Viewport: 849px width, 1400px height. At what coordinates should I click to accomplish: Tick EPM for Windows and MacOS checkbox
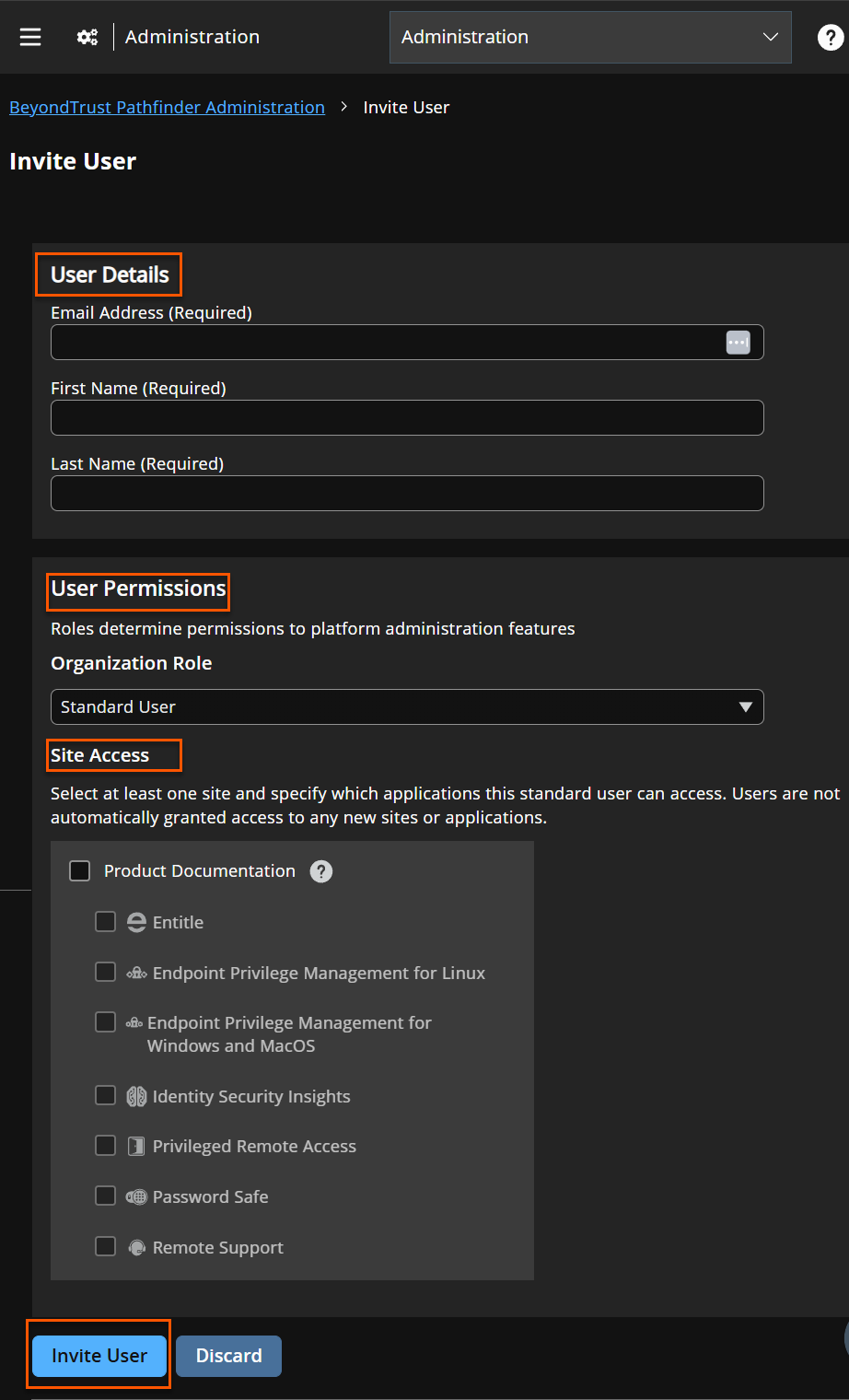point(106,1021)
